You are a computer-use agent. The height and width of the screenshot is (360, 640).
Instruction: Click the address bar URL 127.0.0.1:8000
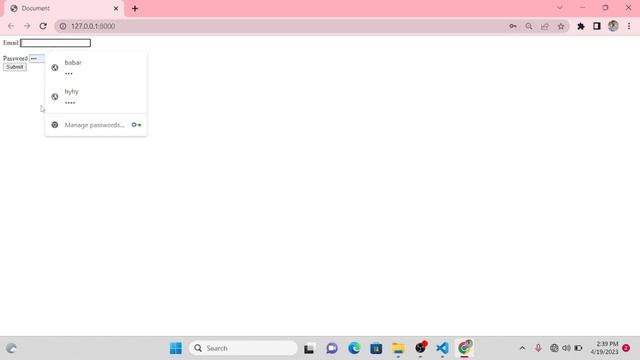(x=93, y=26)
